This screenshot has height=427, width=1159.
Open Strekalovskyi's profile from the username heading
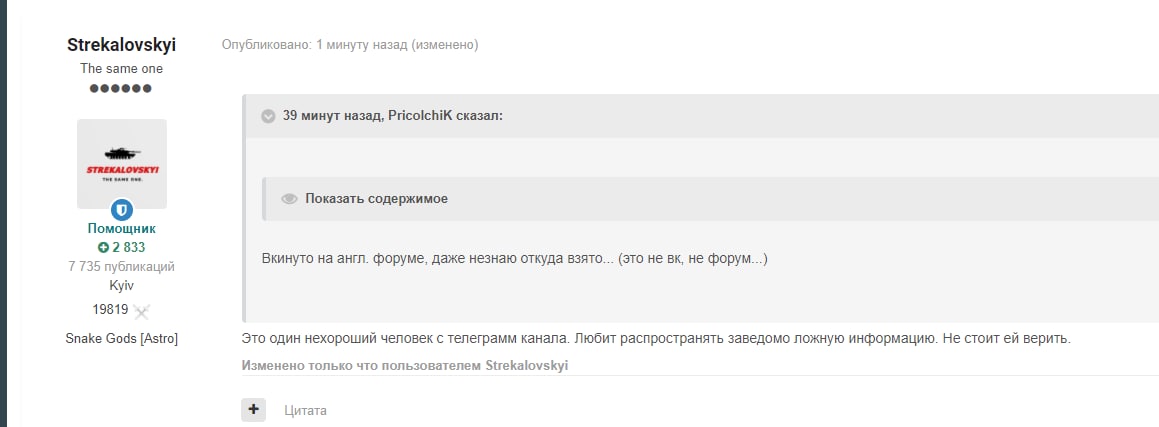[x=121, y=46]
